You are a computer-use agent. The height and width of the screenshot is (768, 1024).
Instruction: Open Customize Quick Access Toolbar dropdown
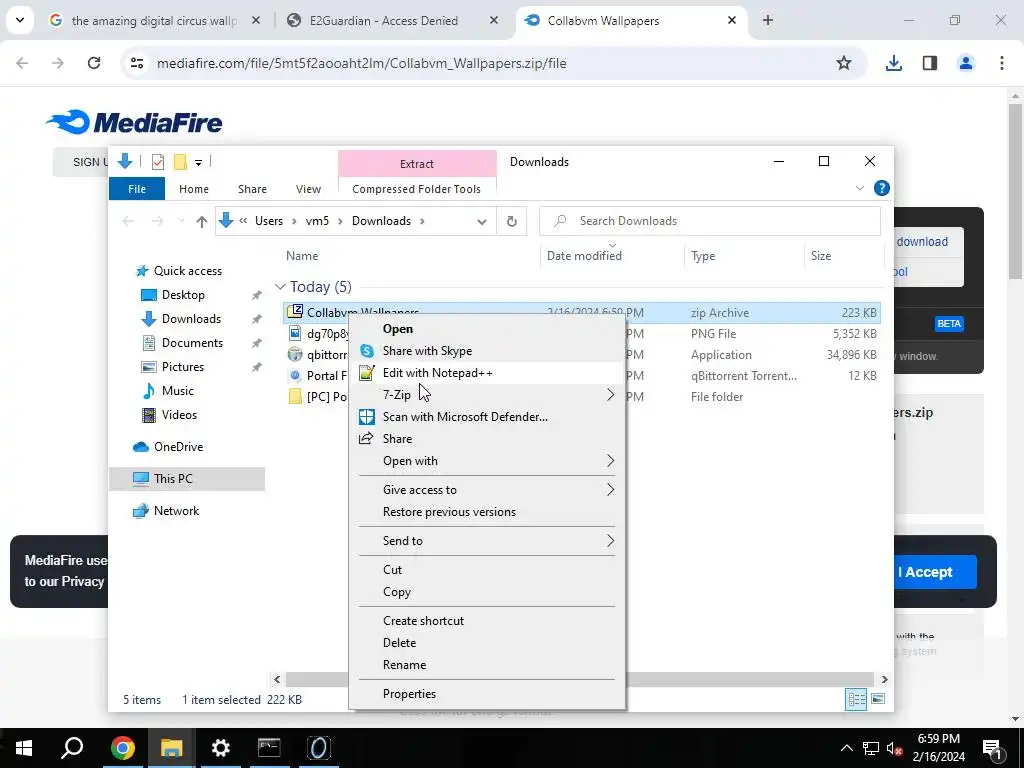pyautogui.click(x=198, y=162)
